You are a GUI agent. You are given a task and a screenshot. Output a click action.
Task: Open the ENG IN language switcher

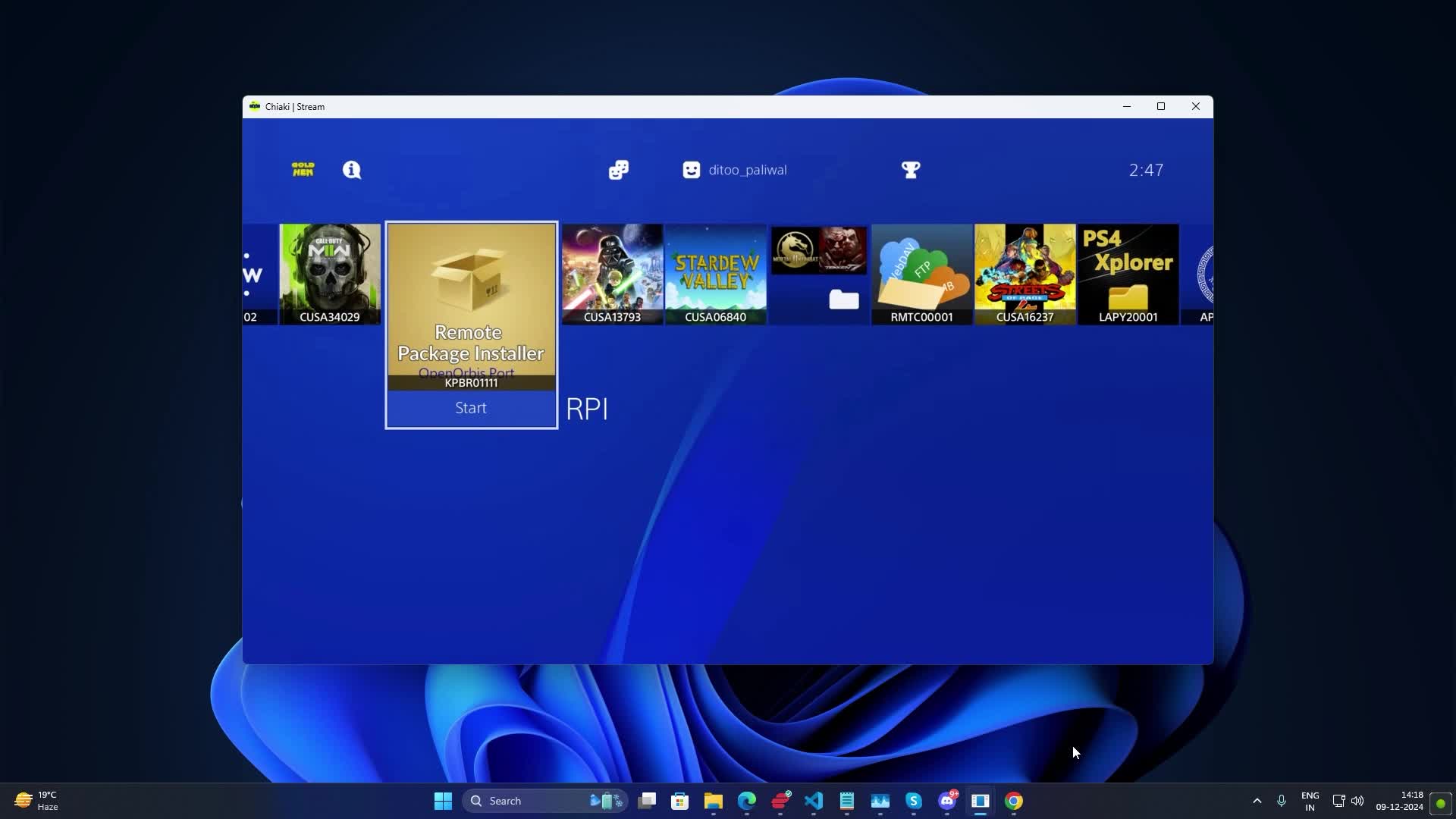click(1310, 800)
